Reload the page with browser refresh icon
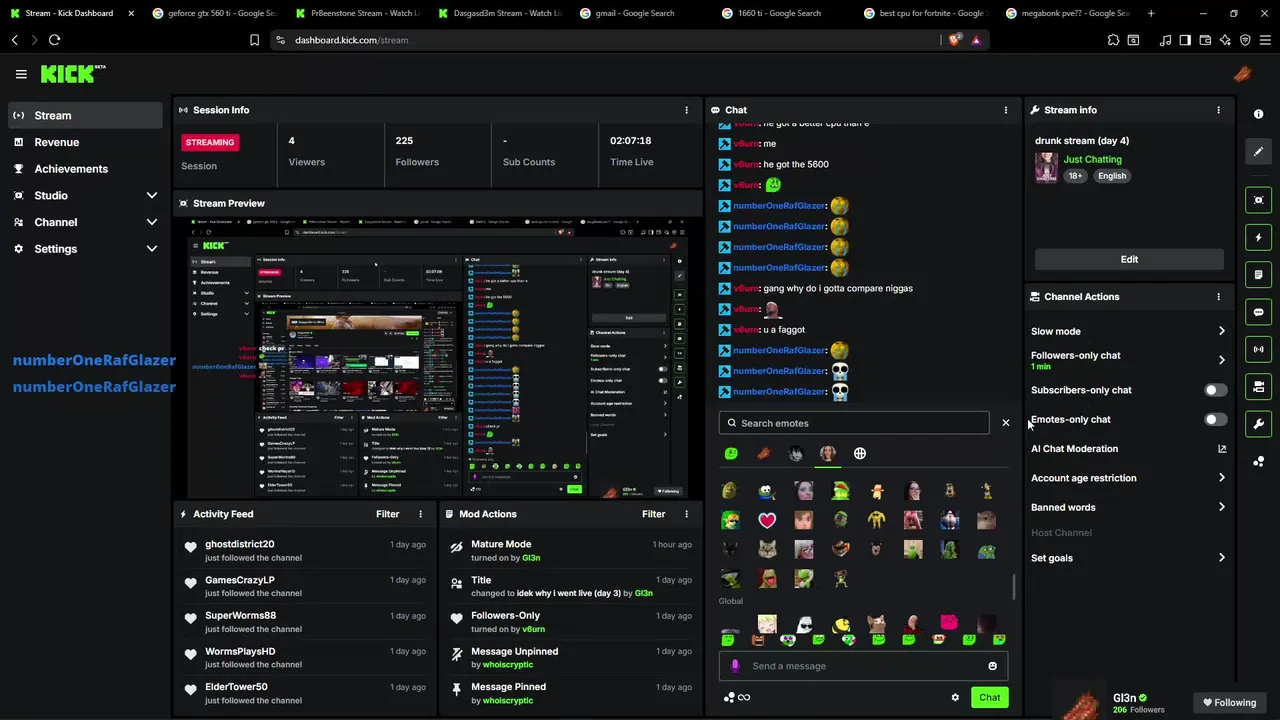The image size is (1280, 720). coord(54,40)
